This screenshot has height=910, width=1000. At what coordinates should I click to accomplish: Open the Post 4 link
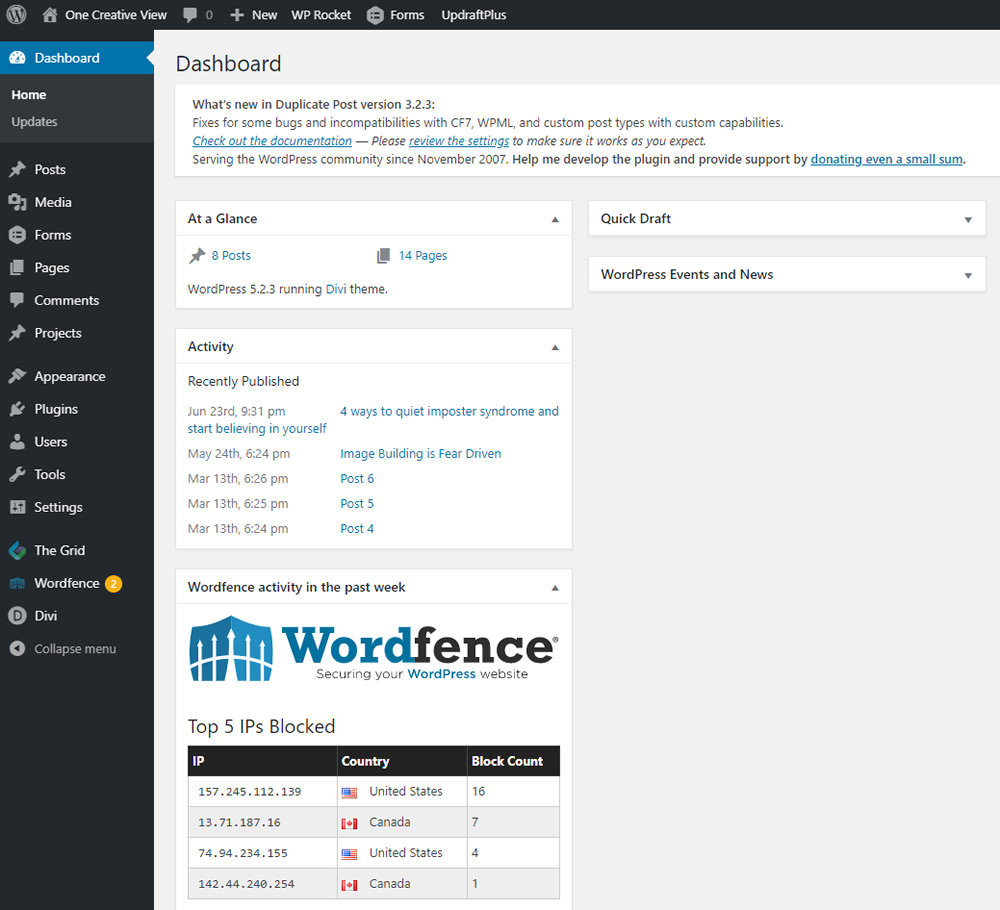[357, 528]
